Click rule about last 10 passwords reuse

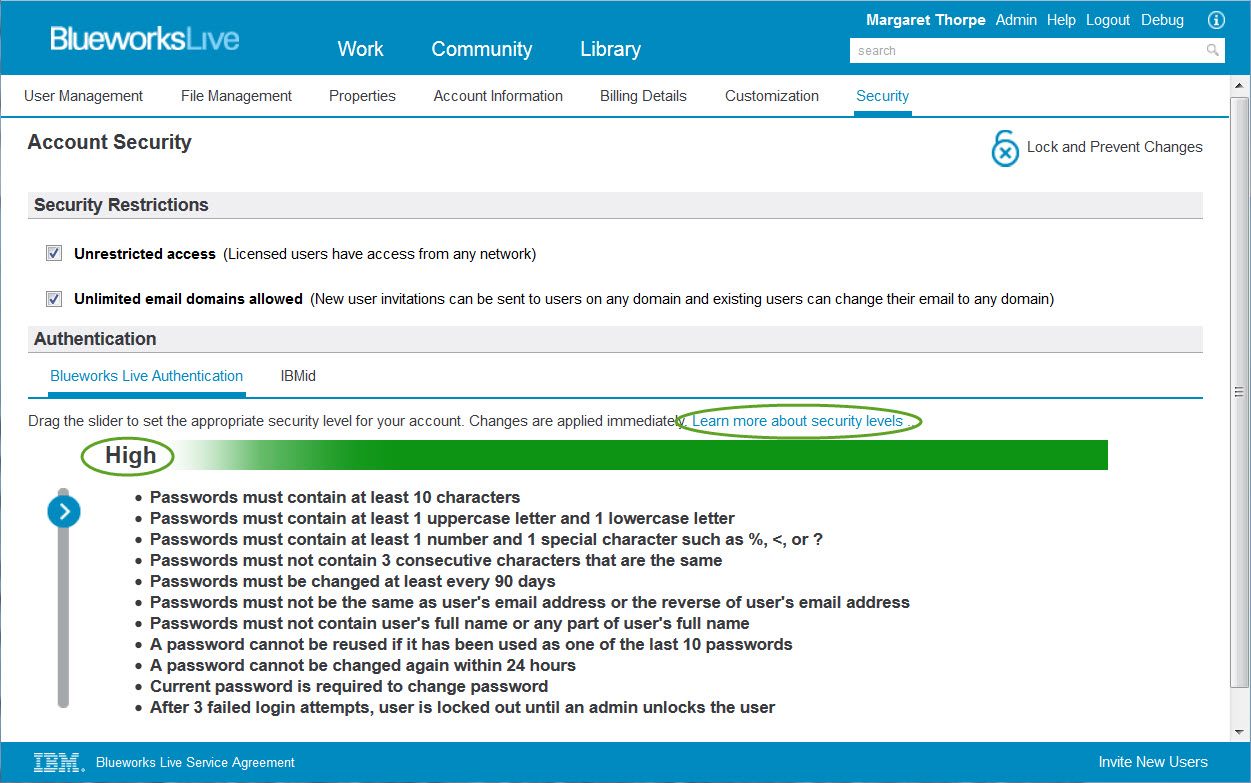[471, 644]
